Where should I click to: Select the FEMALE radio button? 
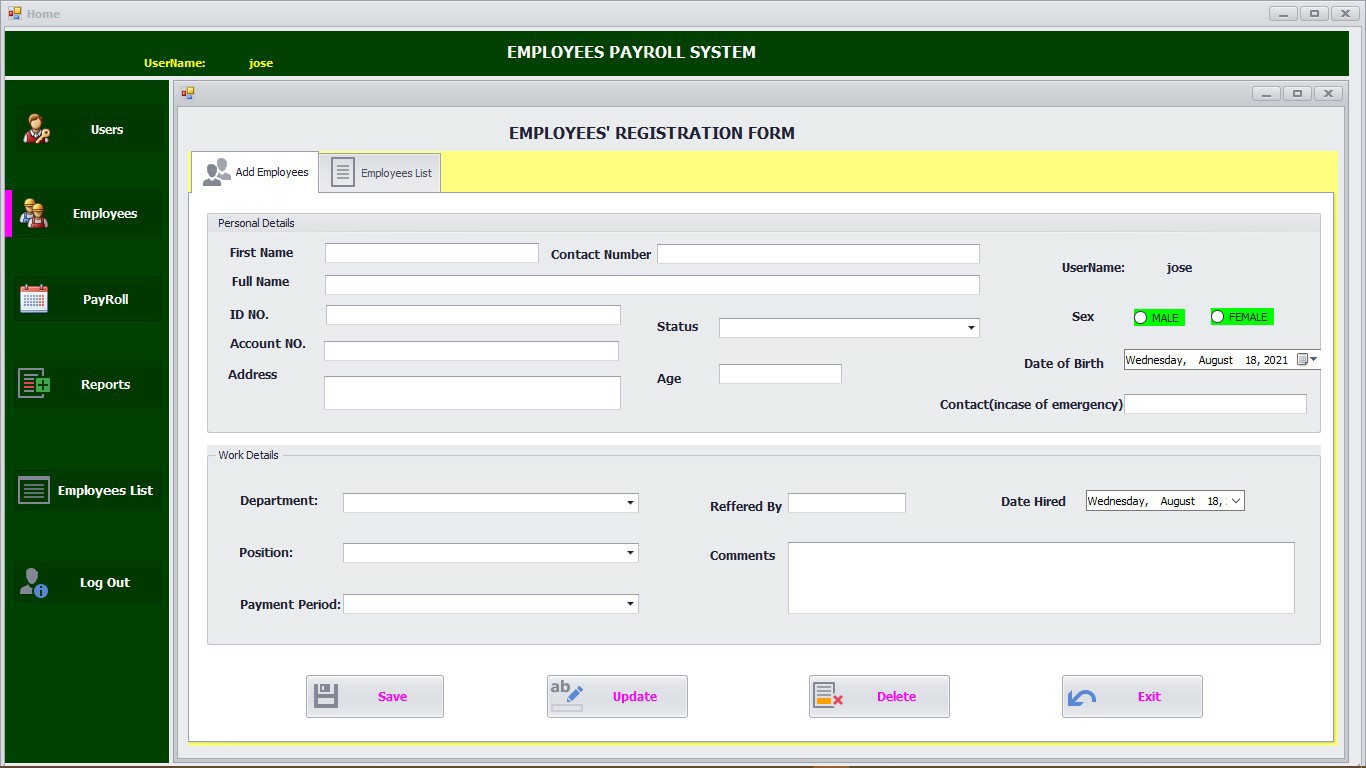[x=1218, y=316]
